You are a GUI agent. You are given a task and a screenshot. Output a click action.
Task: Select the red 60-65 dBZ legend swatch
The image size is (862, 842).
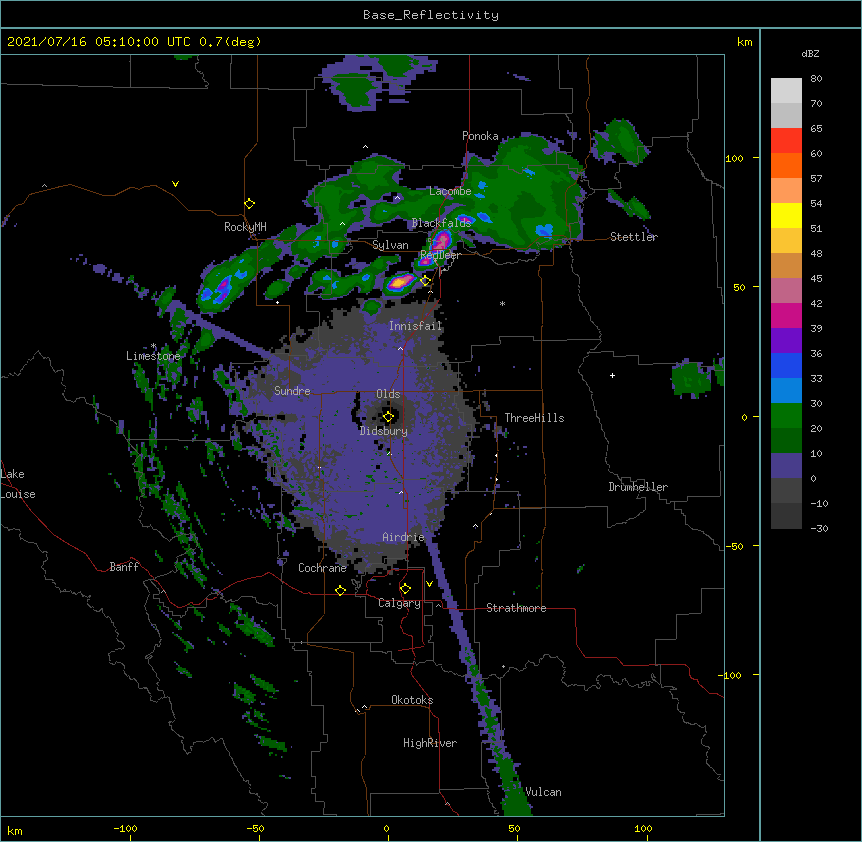(x=786, y=140)
